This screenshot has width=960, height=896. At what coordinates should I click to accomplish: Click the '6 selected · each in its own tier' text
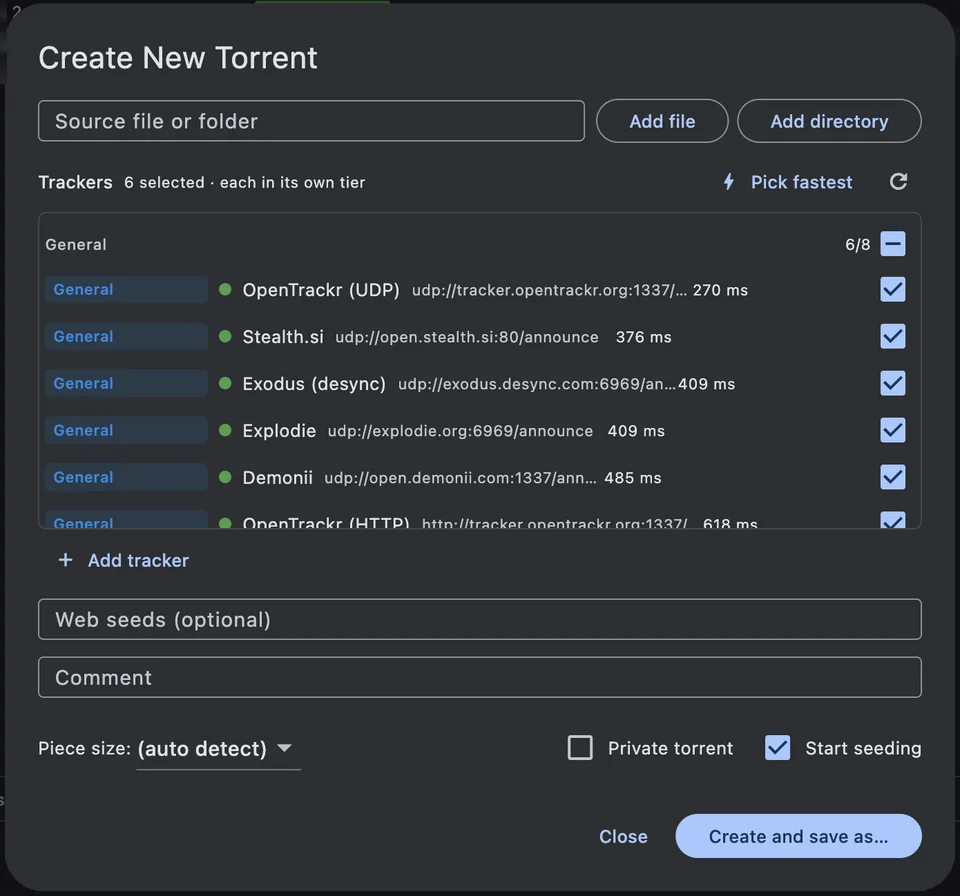244,183
